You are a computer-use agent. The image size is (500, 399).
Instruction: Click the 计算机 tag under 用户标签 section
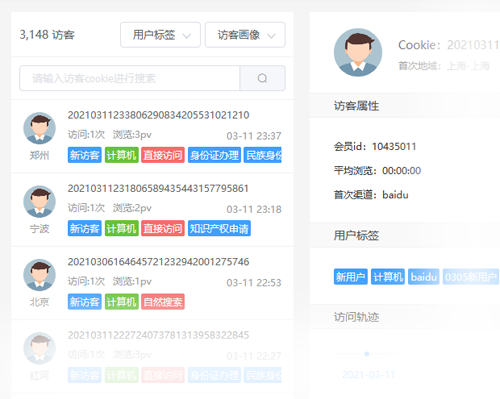(388, 277)
